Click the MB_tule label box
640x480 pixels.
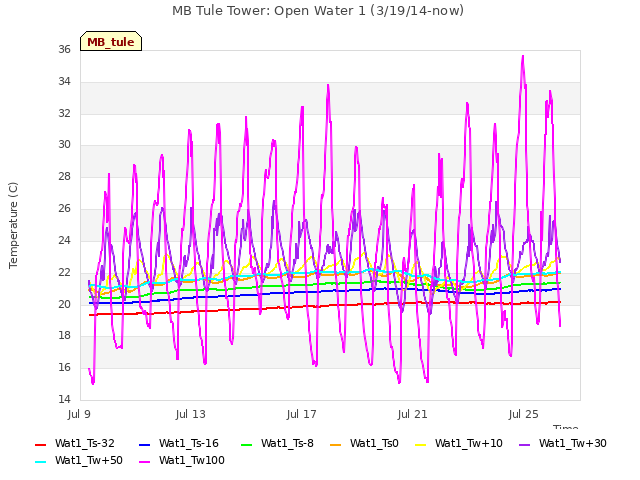(x=111, y=41)
